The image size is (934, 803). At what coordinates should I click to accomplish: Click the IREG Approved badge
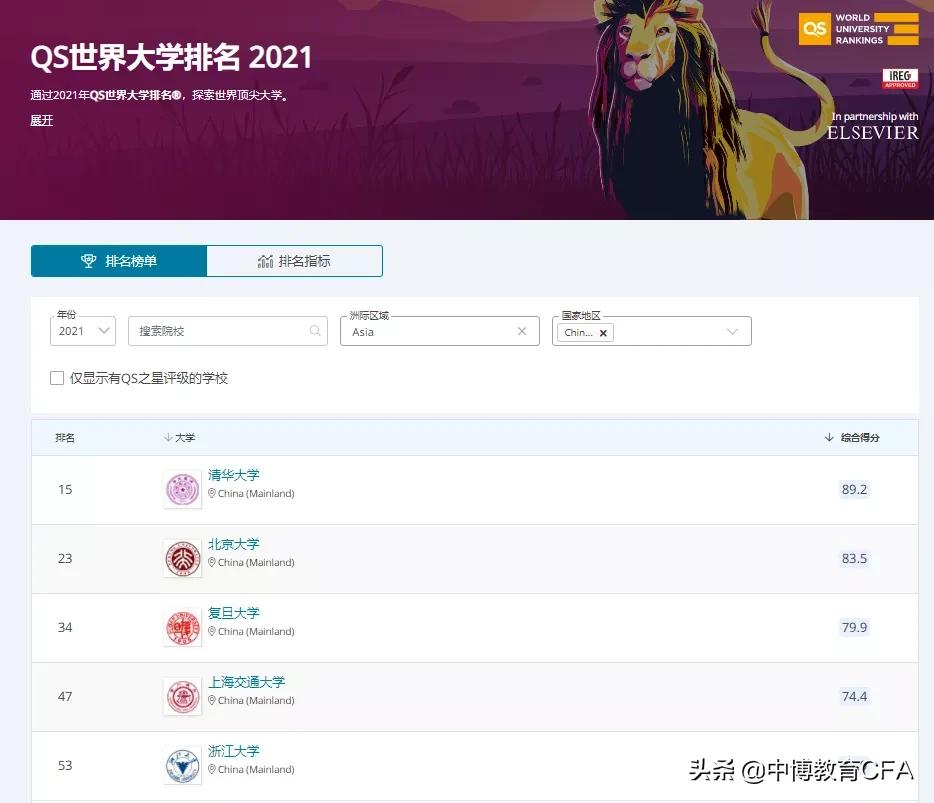900,78
